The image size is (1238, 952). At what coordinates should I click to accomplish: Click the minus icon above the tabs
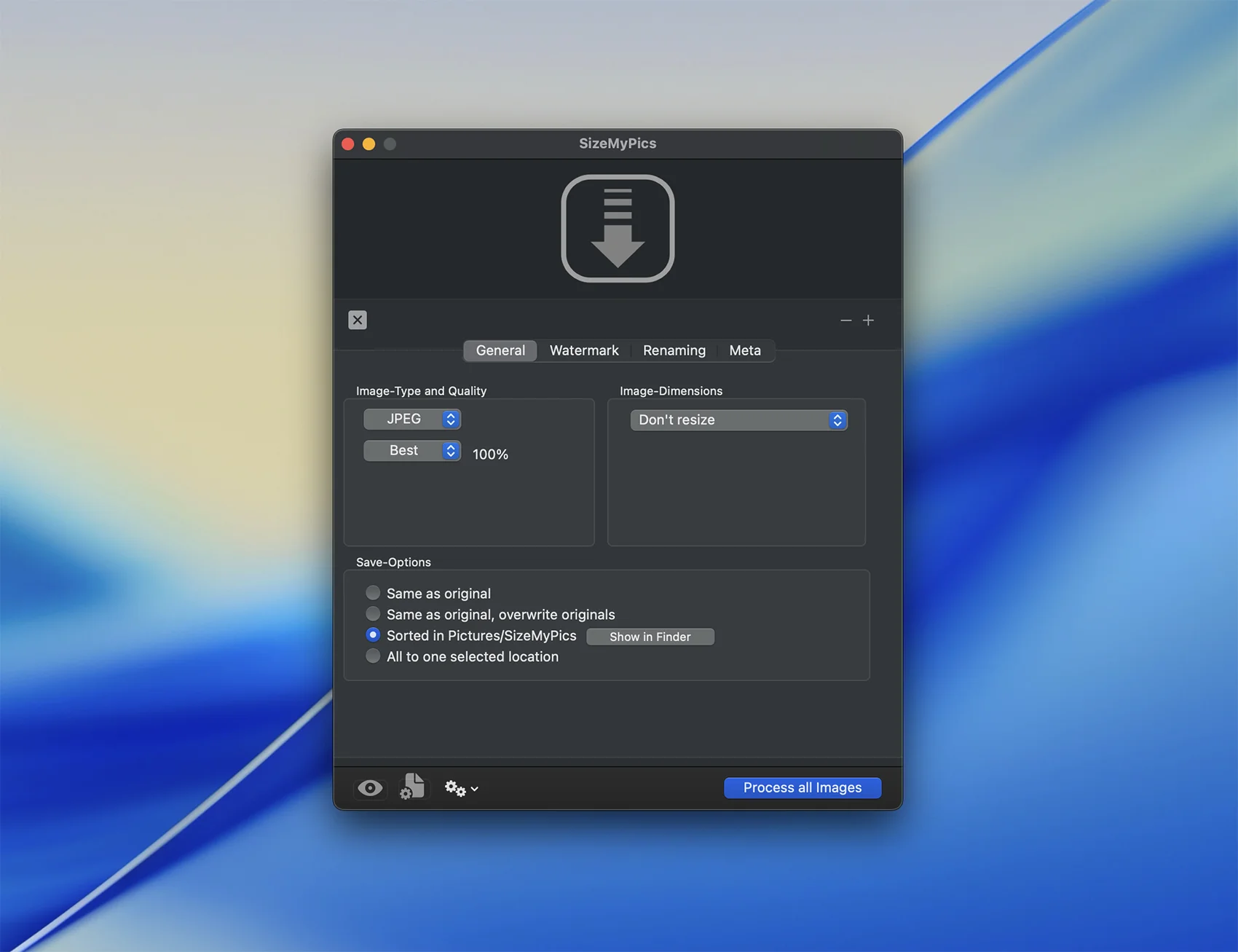click(x=845, y=320)
